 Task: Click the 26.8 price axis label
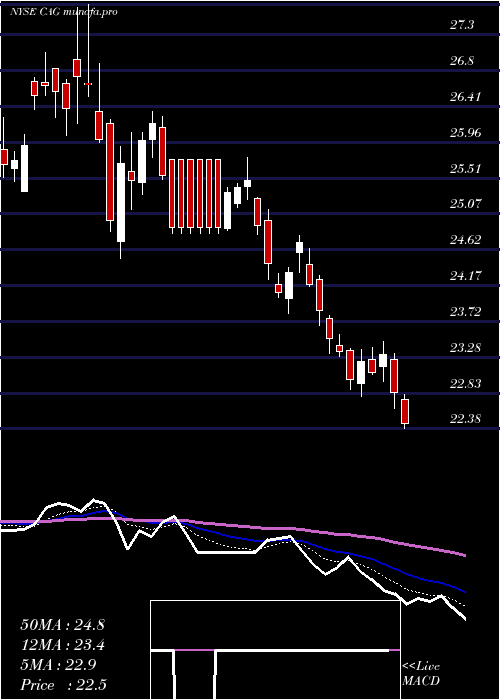(462, 61)
